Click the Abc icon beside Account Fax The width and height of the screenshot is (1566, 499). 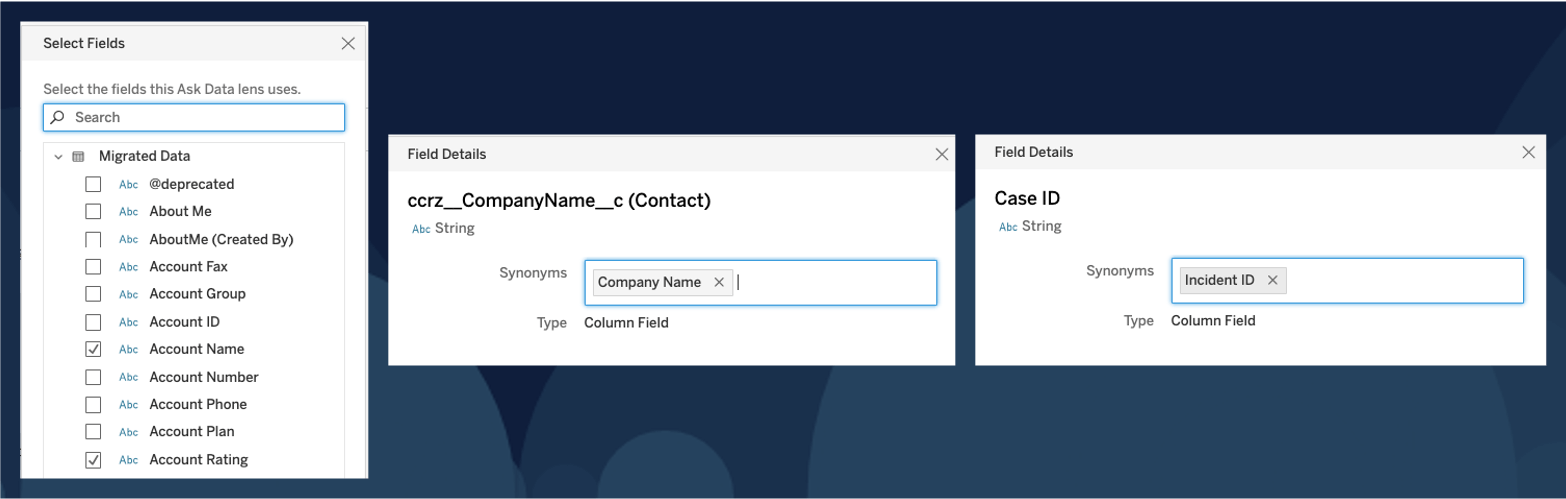click(128, 267)
